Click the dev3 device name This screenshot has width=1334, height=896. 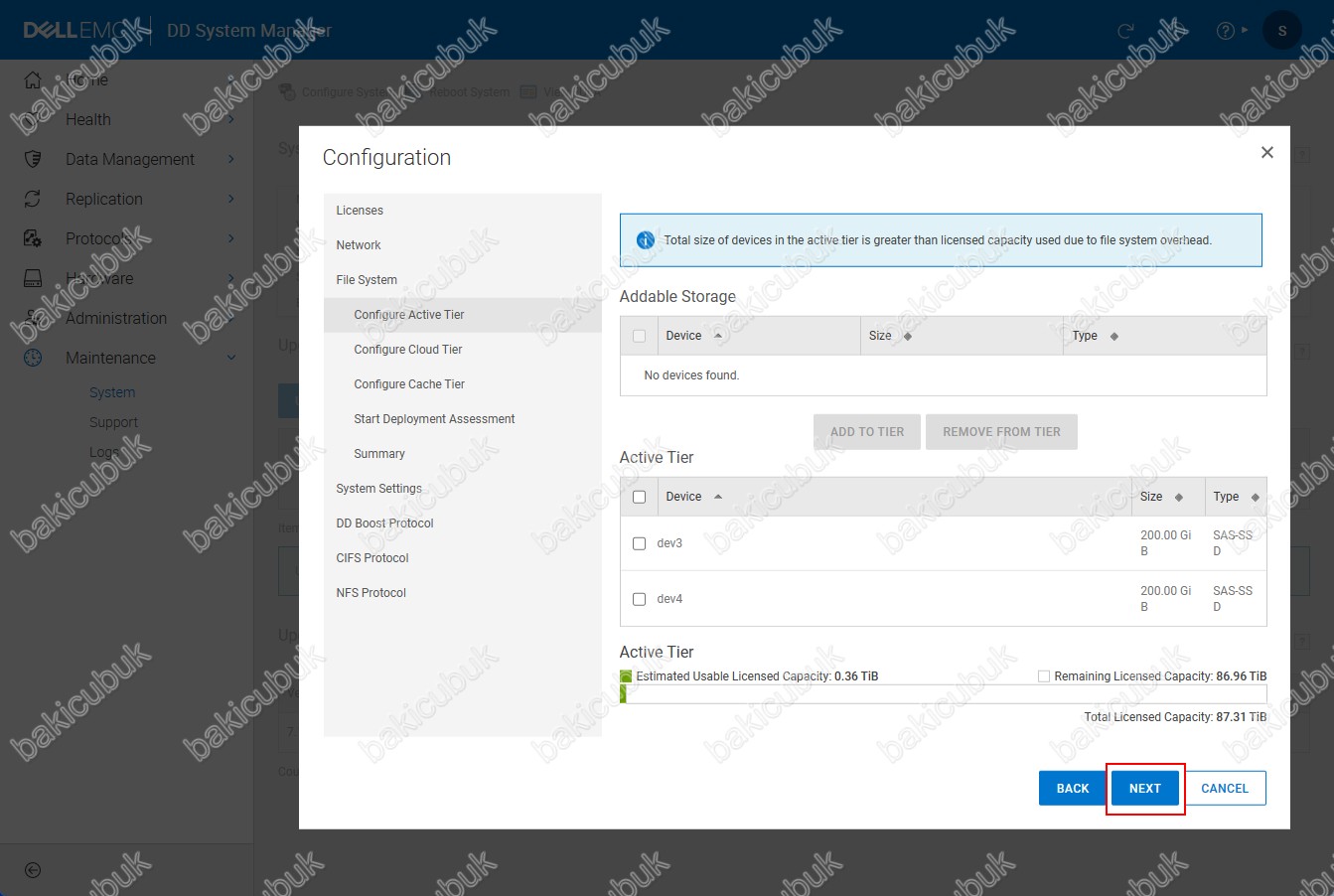[669, 543]
